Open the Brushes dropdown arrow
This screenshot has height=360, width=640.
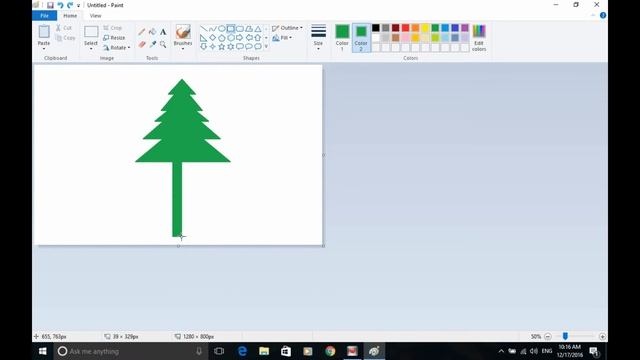[183, 49]
